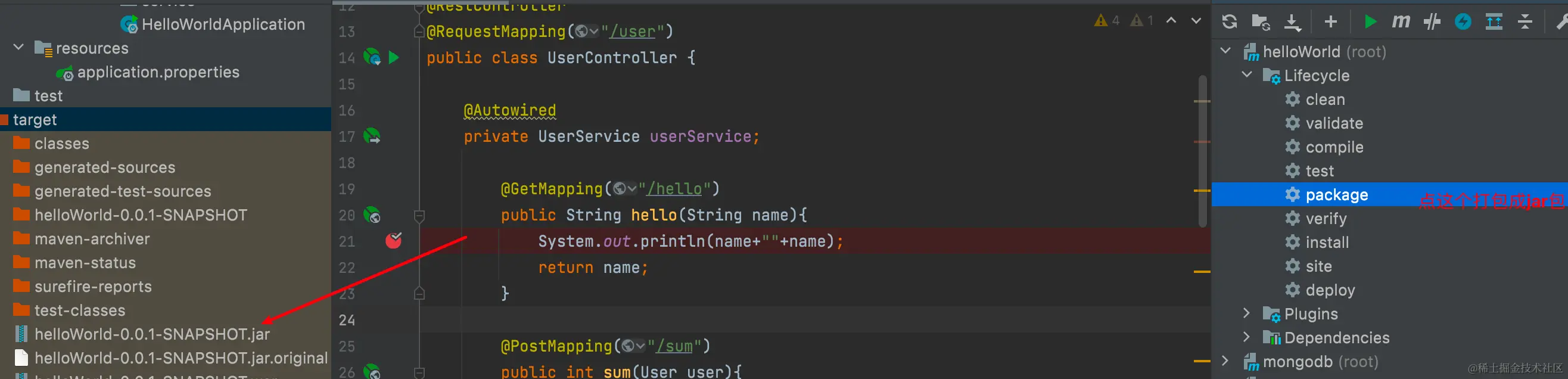The width and height of the screenshot is (1568, 379).
Task: Toggle the breakpoint on line 21
Action: 394,241
